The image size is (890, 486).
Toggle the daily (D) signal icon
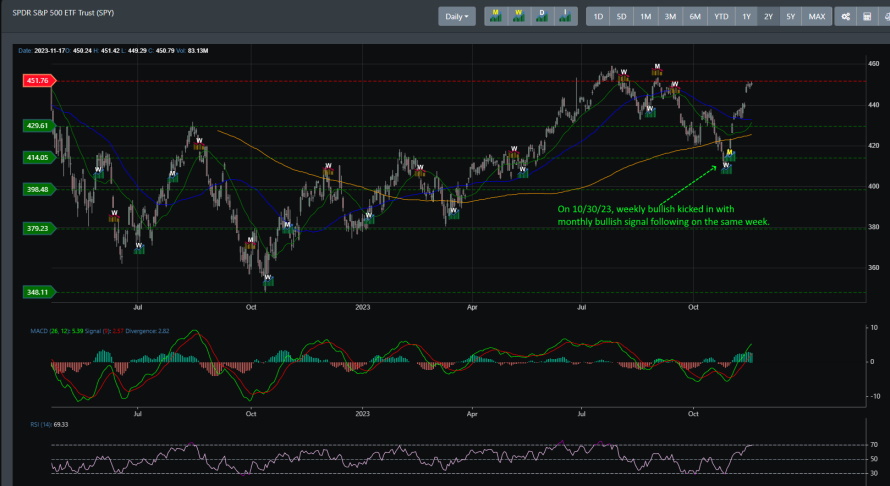(x=542, y=16)
